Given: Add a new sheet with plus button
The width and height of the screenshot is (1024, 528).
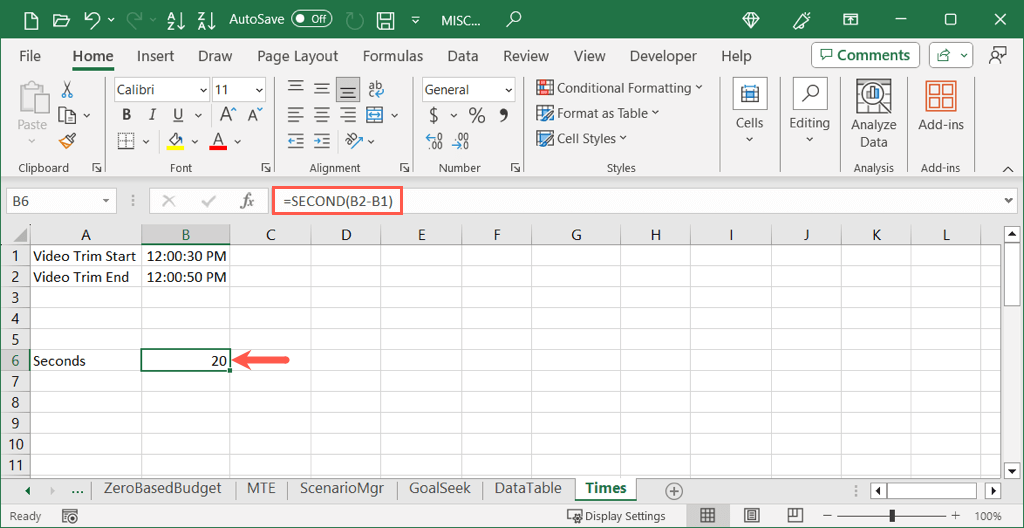Looking at the screenshot, I should (x=673, y=490).
